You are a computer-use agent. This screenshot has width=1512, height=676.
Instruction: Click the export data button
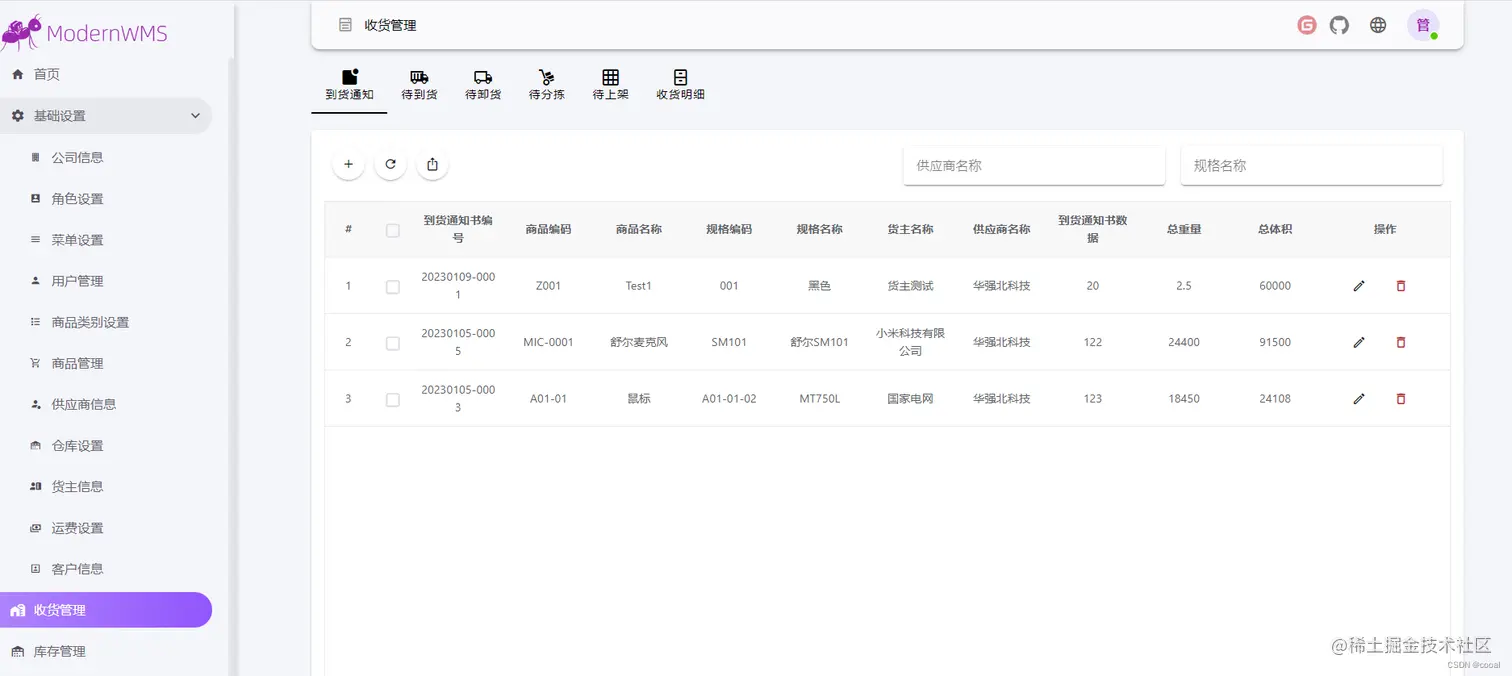(432, 164)
